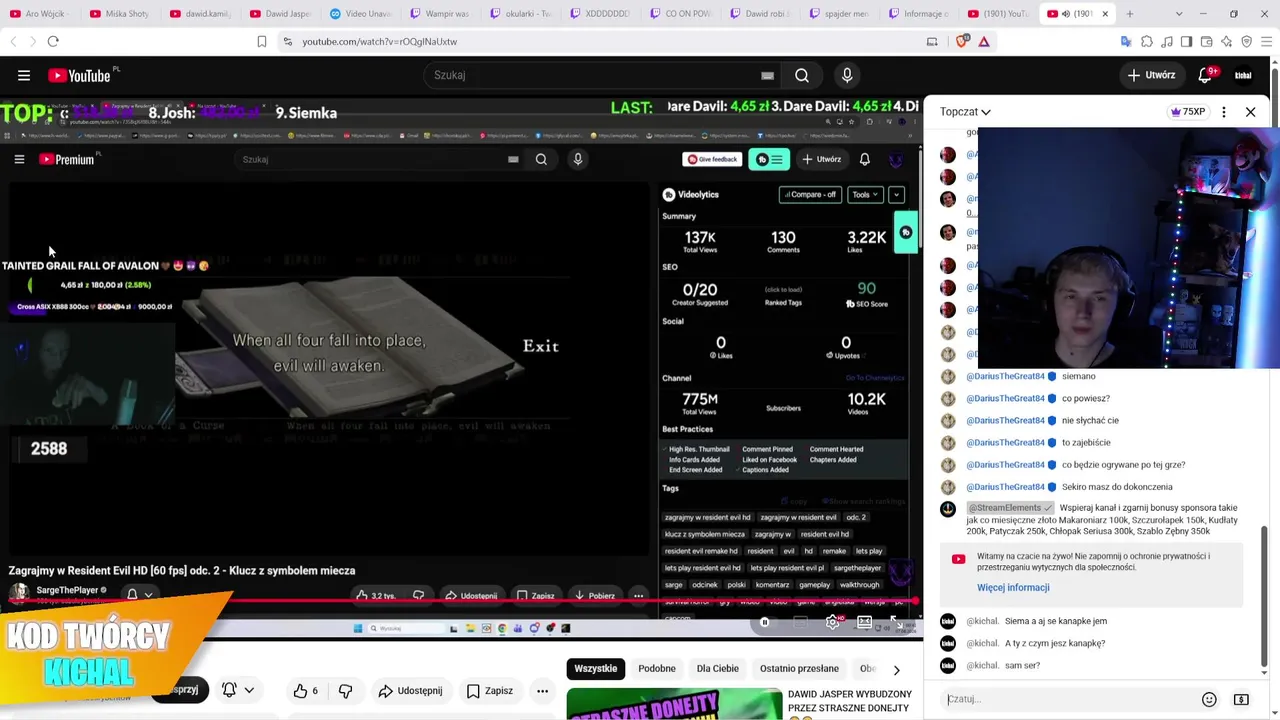This screenshot has height=720, width=1280.
Task: Open the browser tab search chevron
Action: (1178, 14)
